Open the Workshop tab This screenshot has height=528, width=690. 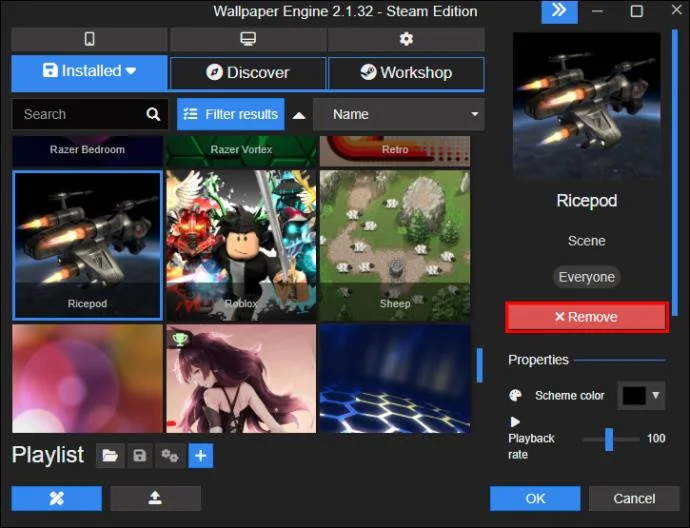406,73
